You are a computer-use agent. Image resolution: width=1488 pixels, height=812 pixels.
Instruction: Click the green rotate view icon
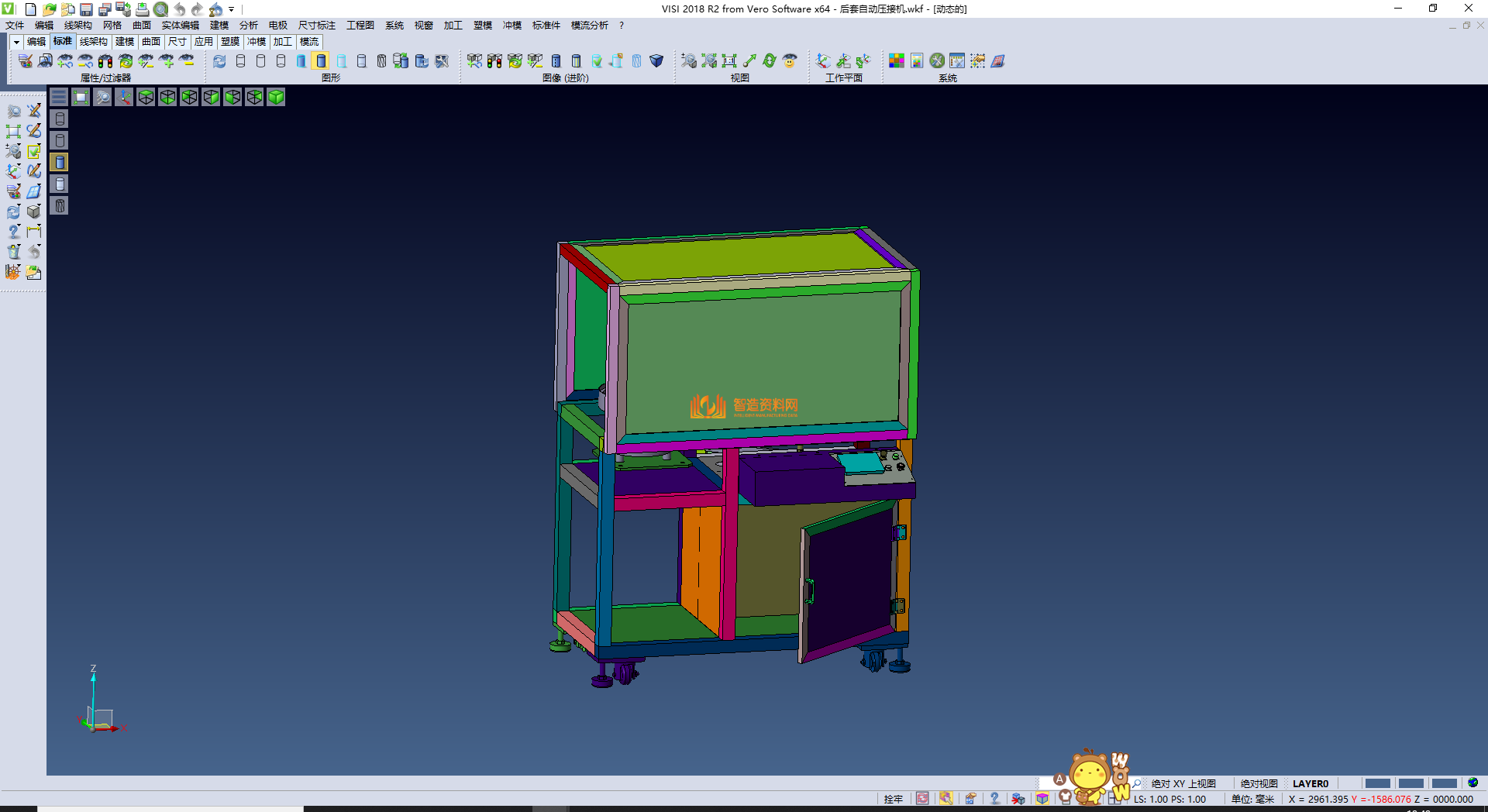(x=769, y=60)
